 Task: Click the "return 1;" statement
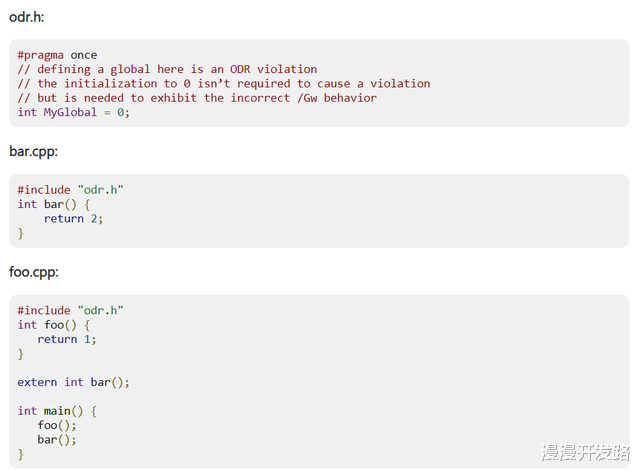tap(67, 339)
